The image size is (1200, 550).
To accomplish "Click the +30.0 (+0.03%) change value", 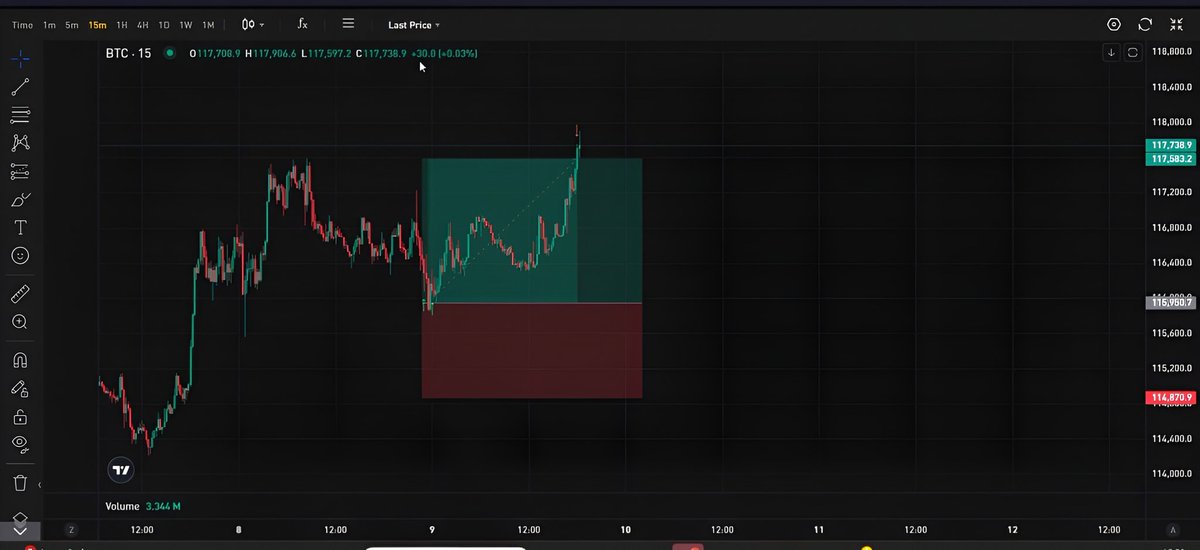I will (x=444, y=53).
